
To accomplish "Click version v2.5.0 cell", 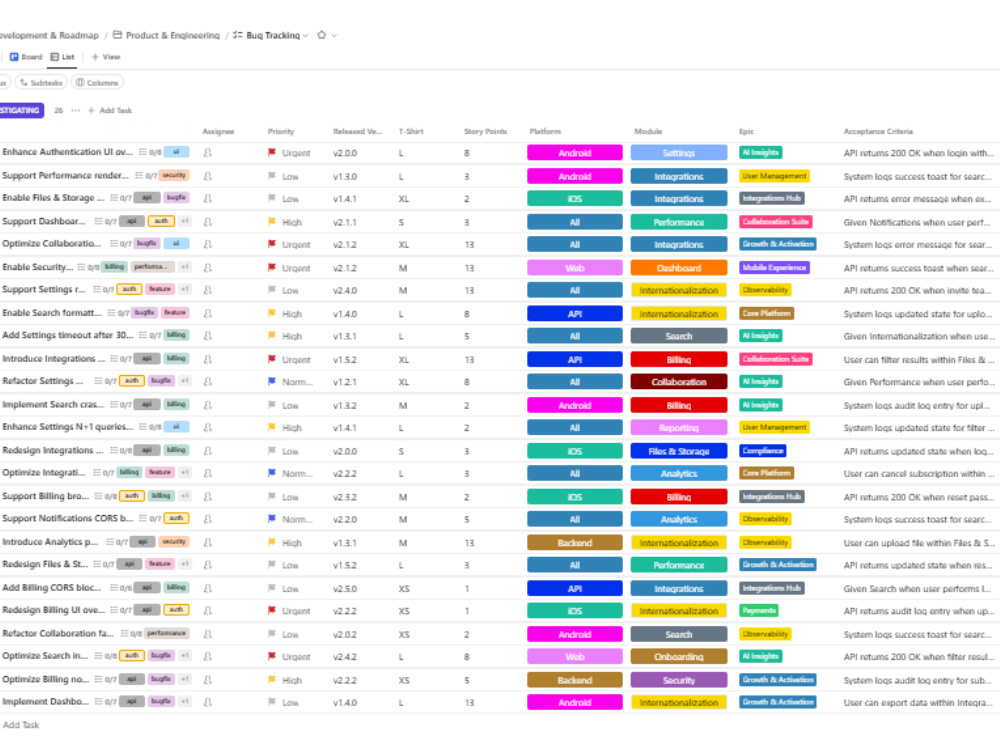I will pyautogui.click(x=344, y=589).
